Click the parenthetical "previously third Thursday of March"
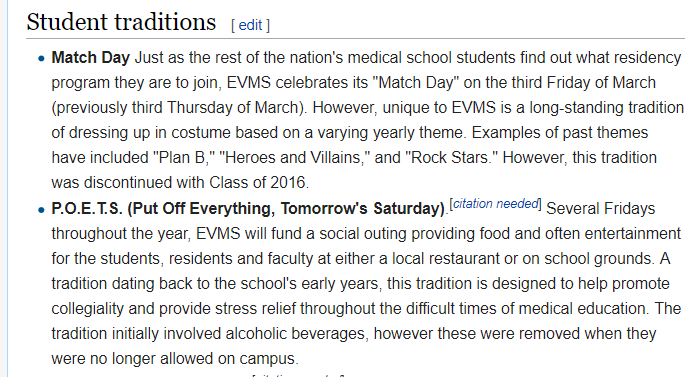Viewport: 695px width, 377px height. pyautogui.click(x=178, y=108)
